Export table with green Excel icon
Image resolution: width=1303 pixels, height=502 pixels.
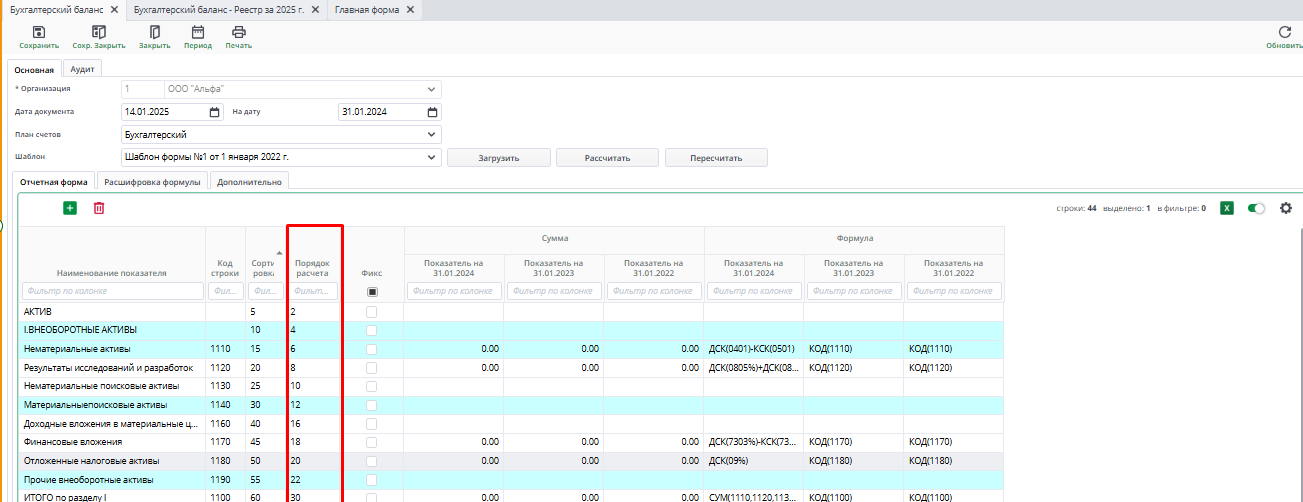click(1227, 208)
